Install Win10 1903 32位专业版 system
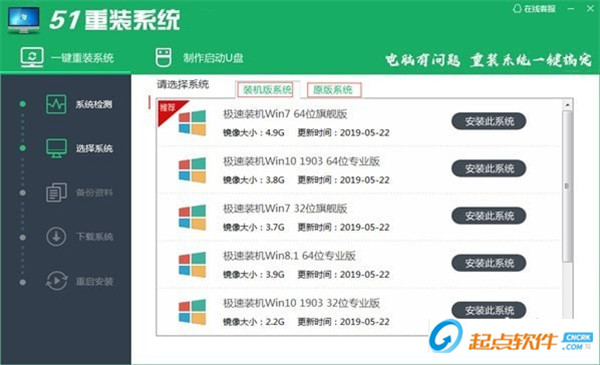This screenshot has height=365, width=600. click(x=489, y=310)
